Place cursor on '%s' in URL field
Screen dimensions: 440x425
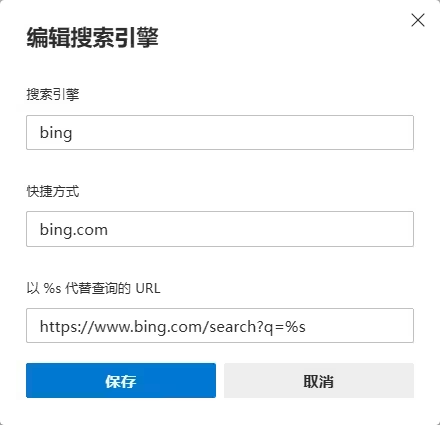click(x=296, y=327)
